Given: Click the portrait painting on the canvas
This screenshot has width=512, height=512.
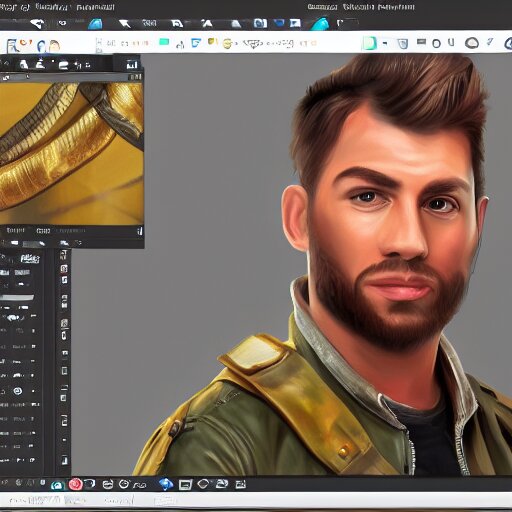Looking at the screenshot, I should pyautogui.click(x=322, y=264).
